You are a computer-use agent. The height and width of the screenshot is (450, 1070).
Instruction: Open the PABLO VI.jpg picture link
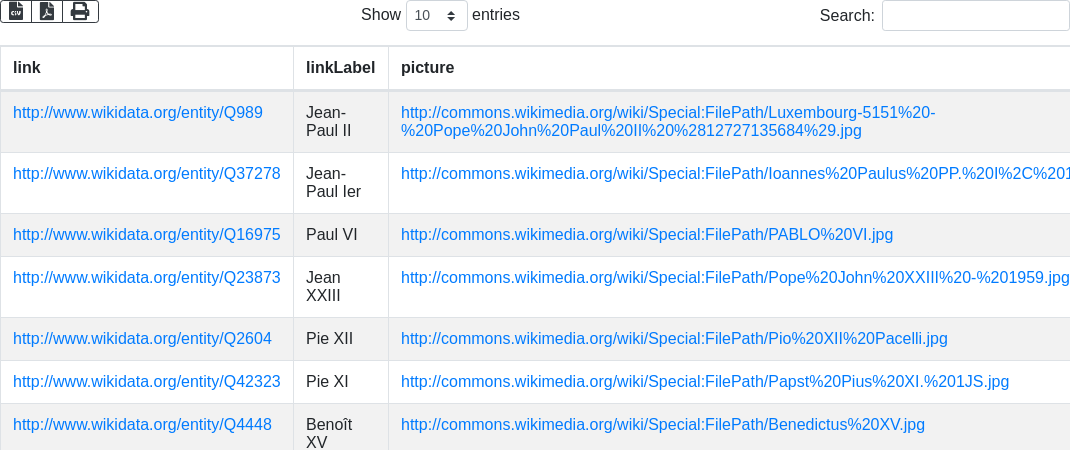[647, 234]
